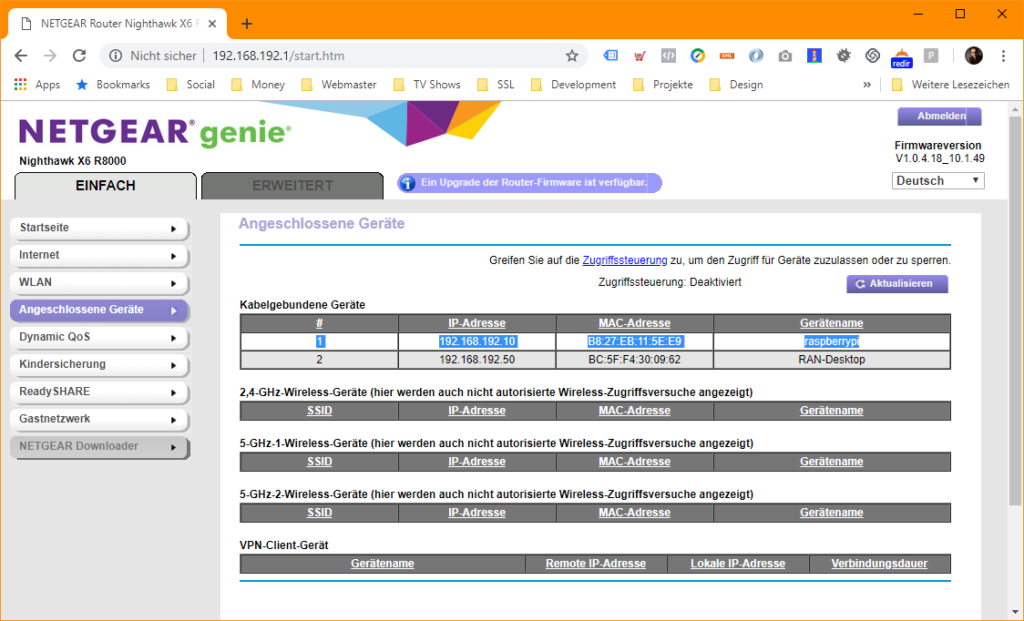The height and width of the screenshot is (621, 1024).
Task: Sort Kabelgebundene Geräte table by MAC-Adresse
Action: pyautogui.click(x=635, y=323)
